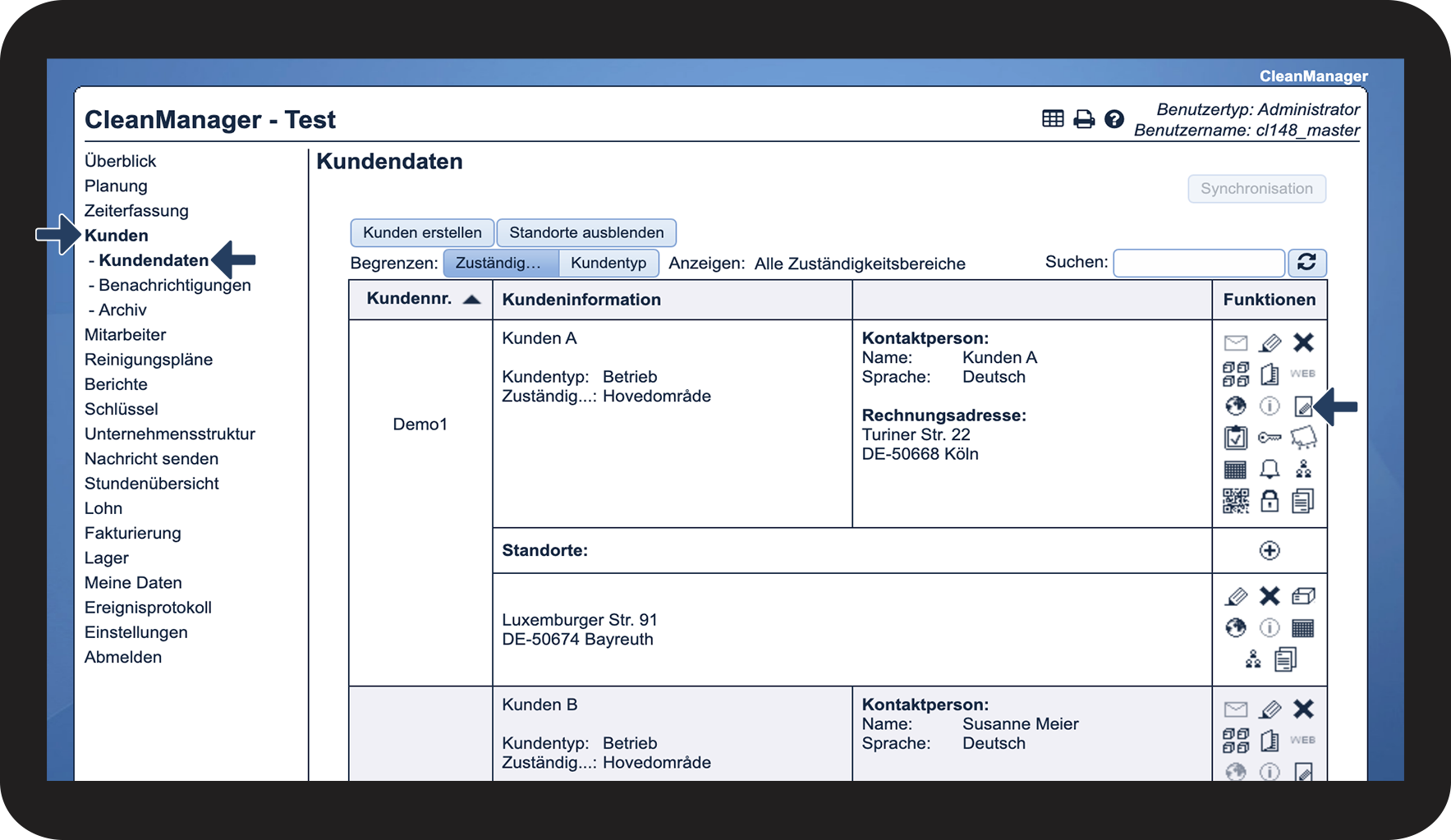Click the box icon for Luxemburger Str. location

click(1303, 596)
